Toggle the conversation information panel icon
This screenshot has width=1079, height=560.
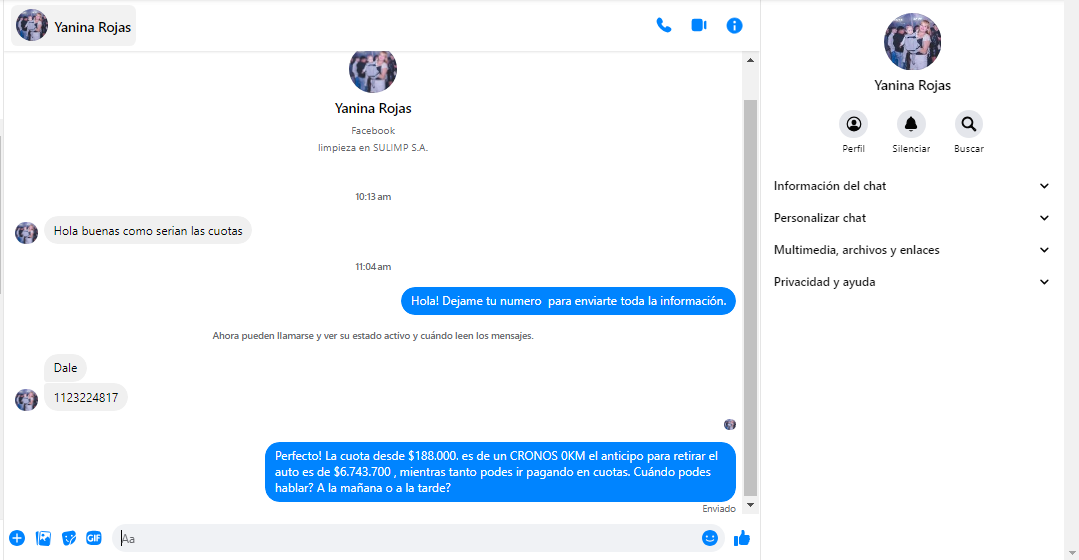click(734, 25)
